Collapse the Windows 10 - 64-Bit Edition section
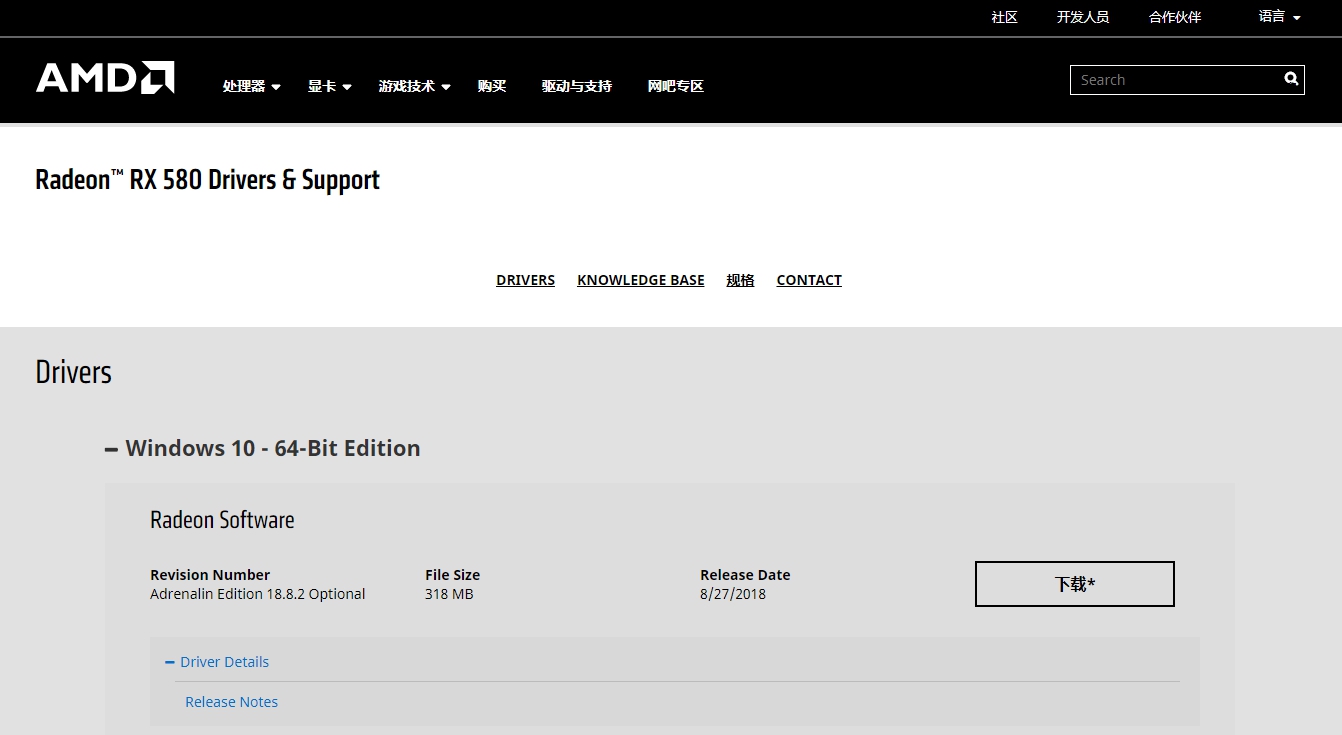1342x735 pixels. pyautogui.click(x=263, y=448)
